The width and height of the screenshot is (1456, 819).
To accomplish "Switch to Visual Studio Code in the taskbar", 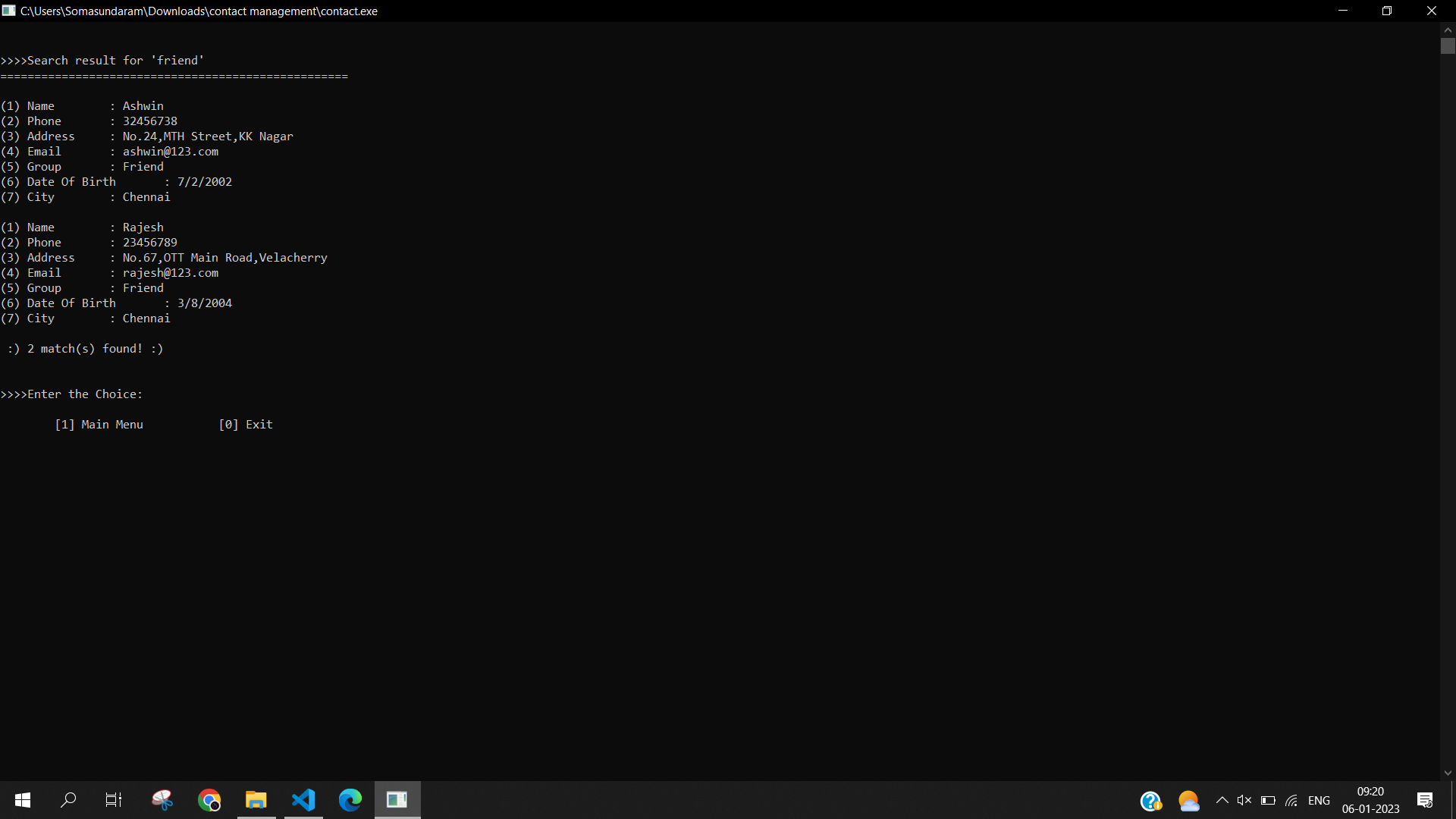I will coord(303,800).
